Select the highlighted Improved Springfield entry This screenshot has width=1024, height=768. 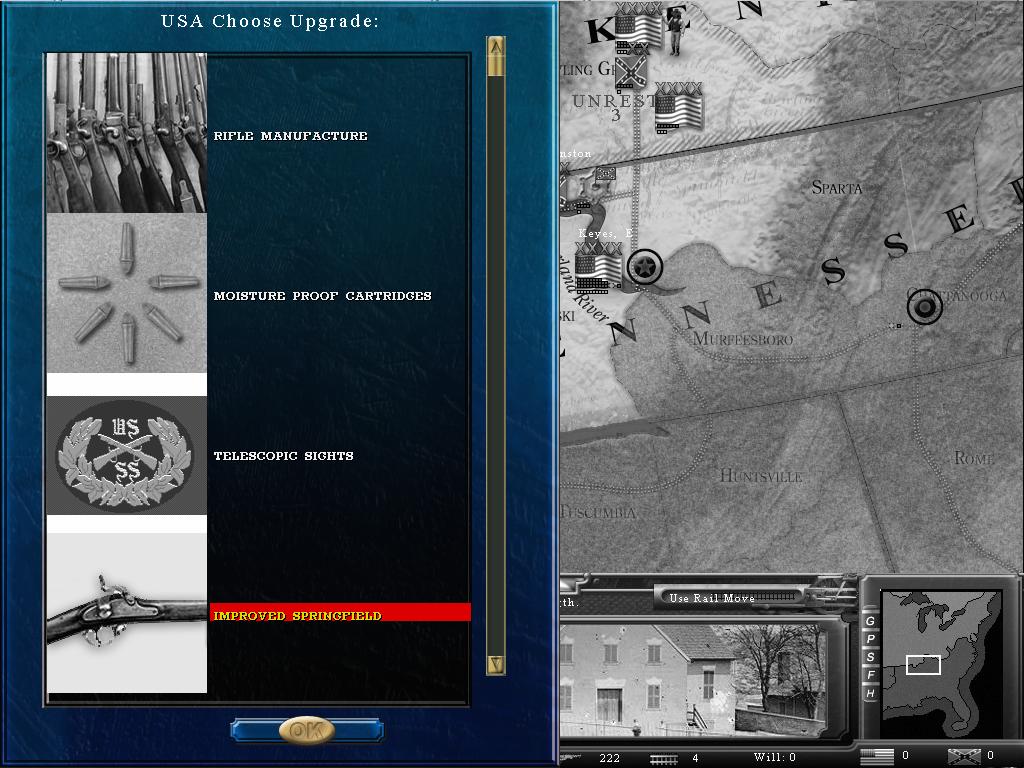coord(340,612)
